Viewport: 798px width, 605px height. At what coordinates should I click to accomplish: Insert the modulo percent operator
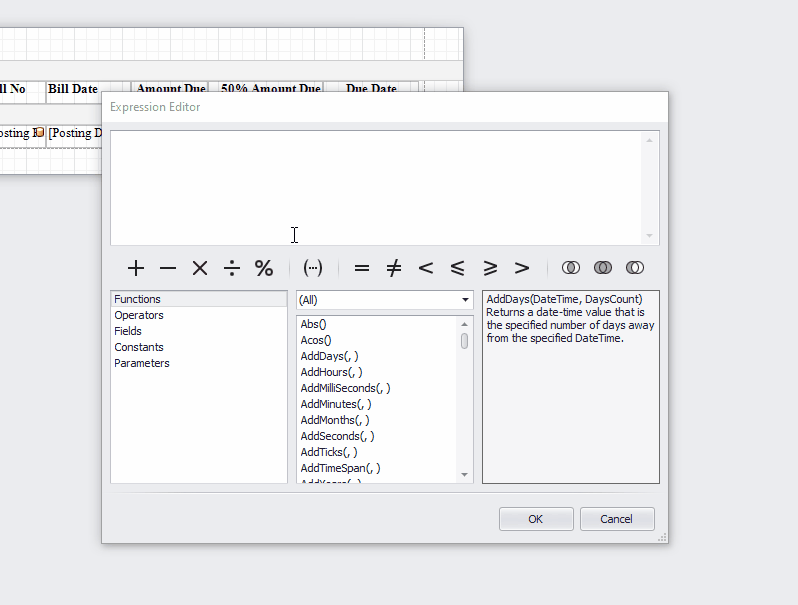point(264,268)
